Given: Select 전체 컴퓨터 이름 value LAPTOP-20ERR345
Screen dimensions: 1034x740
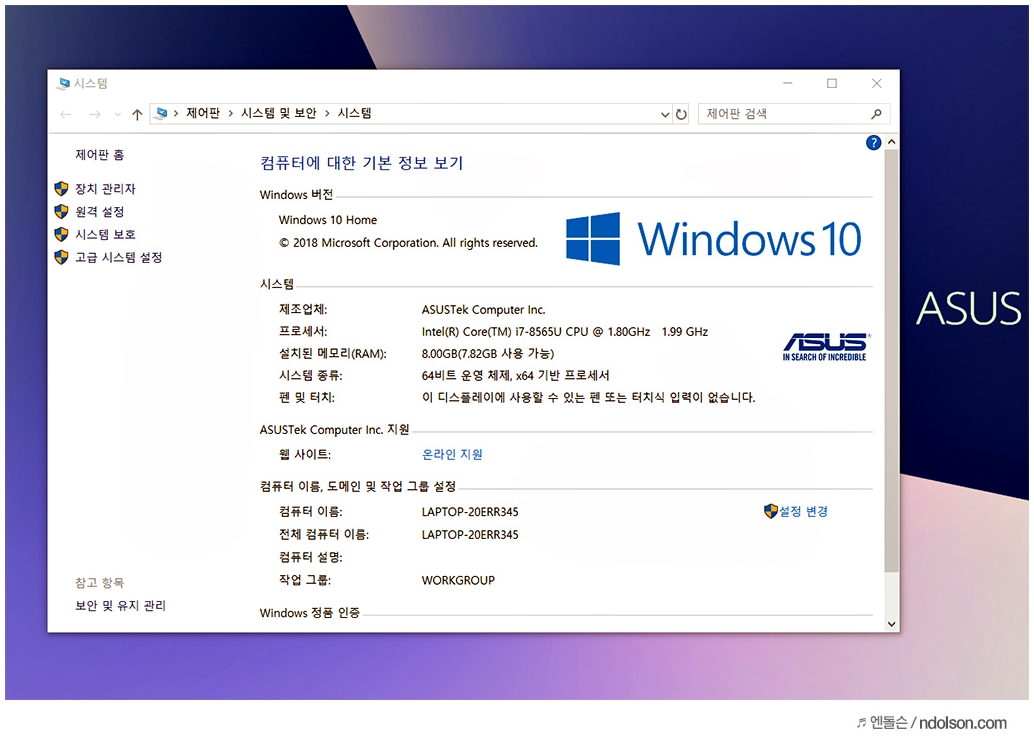Looking at the screenshot, I should (x=470, y=535).
